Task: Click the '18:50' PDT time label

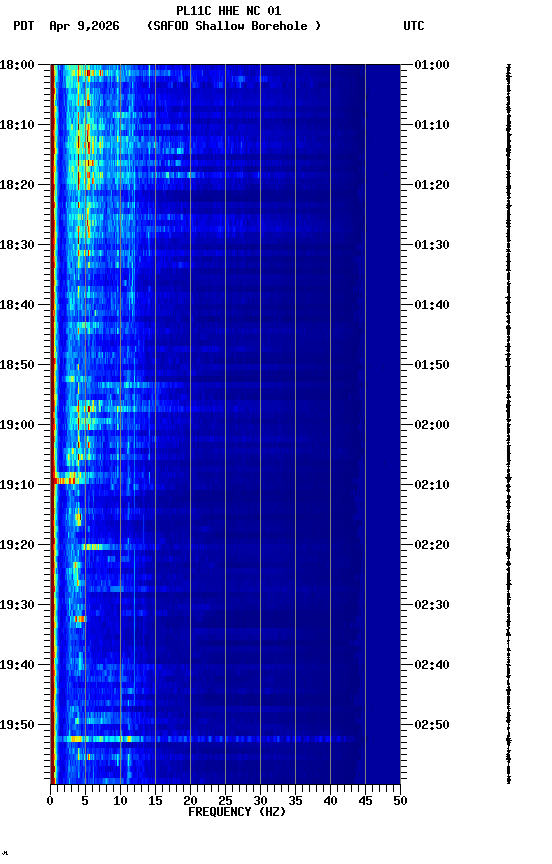Action: (x=17, y=365)
